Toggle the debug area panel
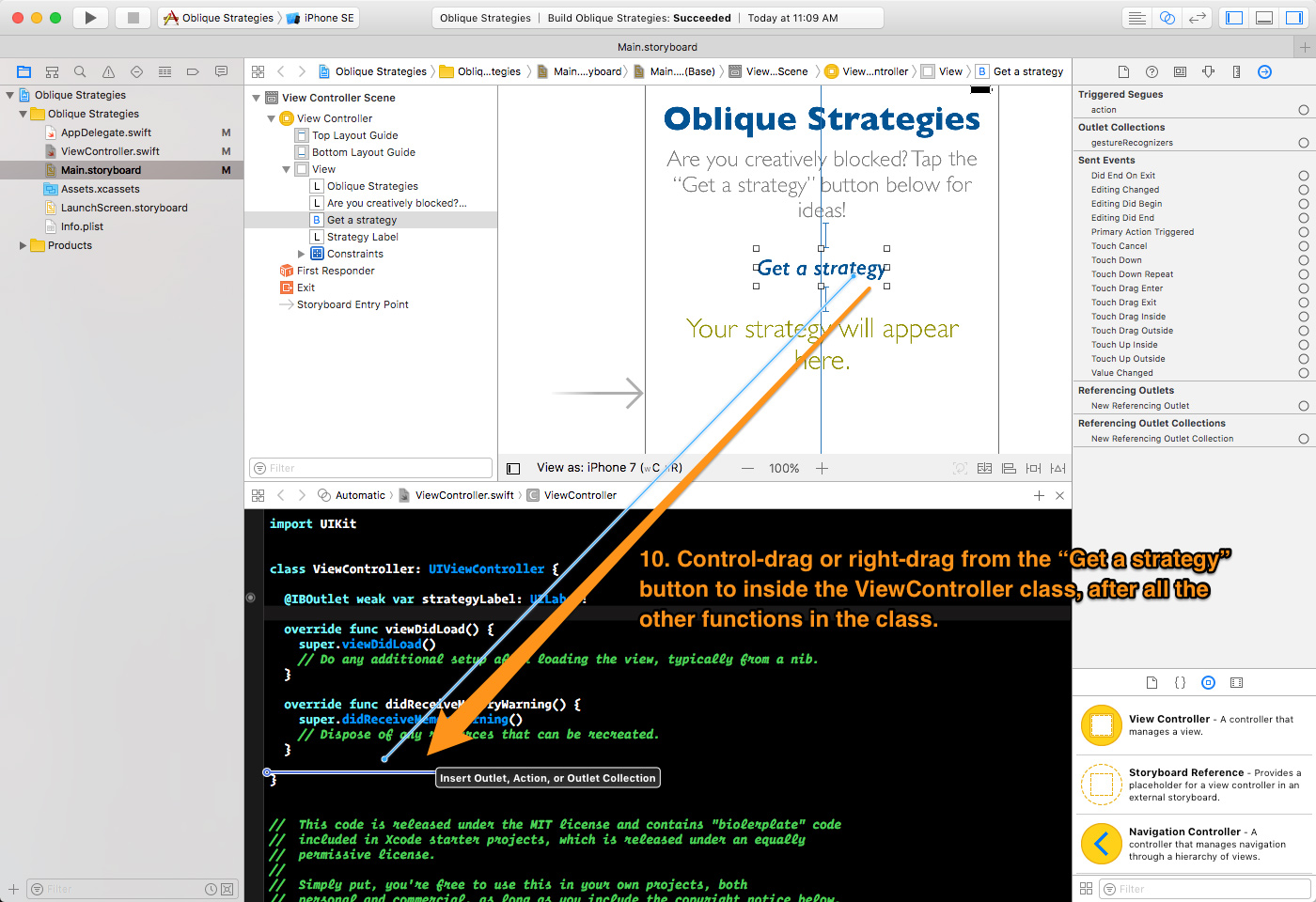Screen dimensions: 1316x902 pos(1264,18)
